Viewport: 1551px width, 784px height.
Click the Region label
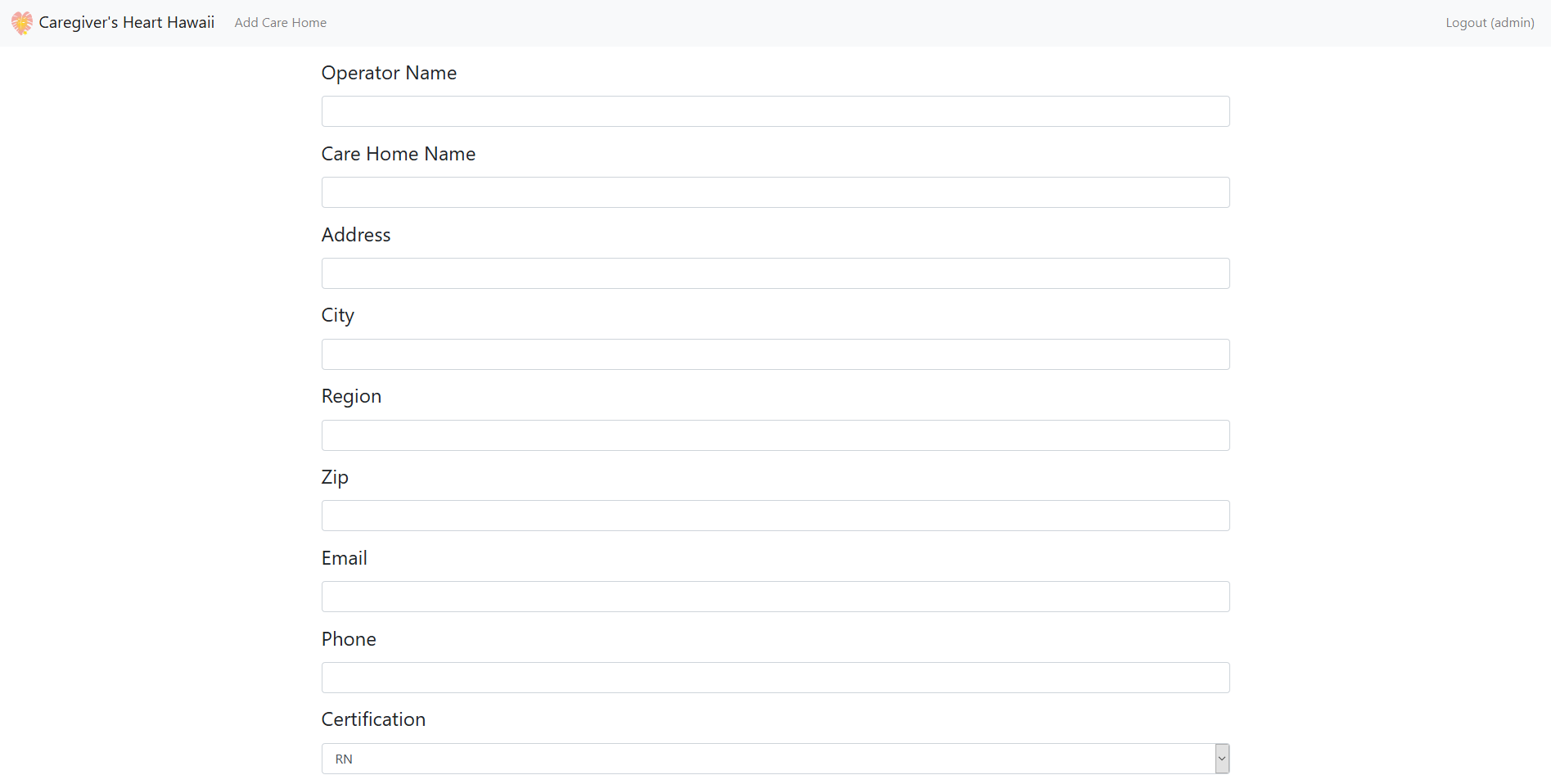click(x=351, y=397)
